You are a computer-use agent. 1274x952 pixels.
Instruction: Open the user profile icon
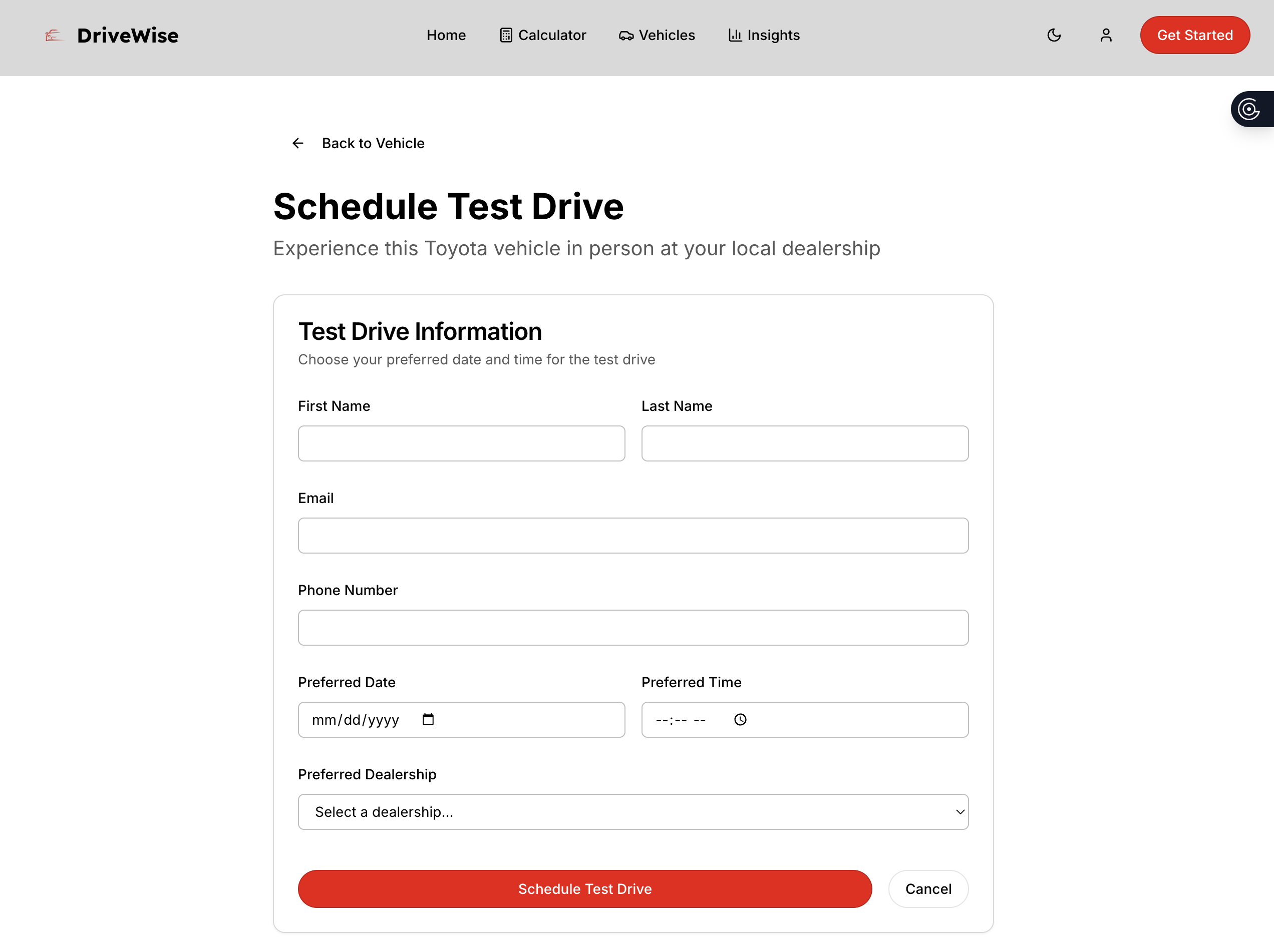point(1105,36)
